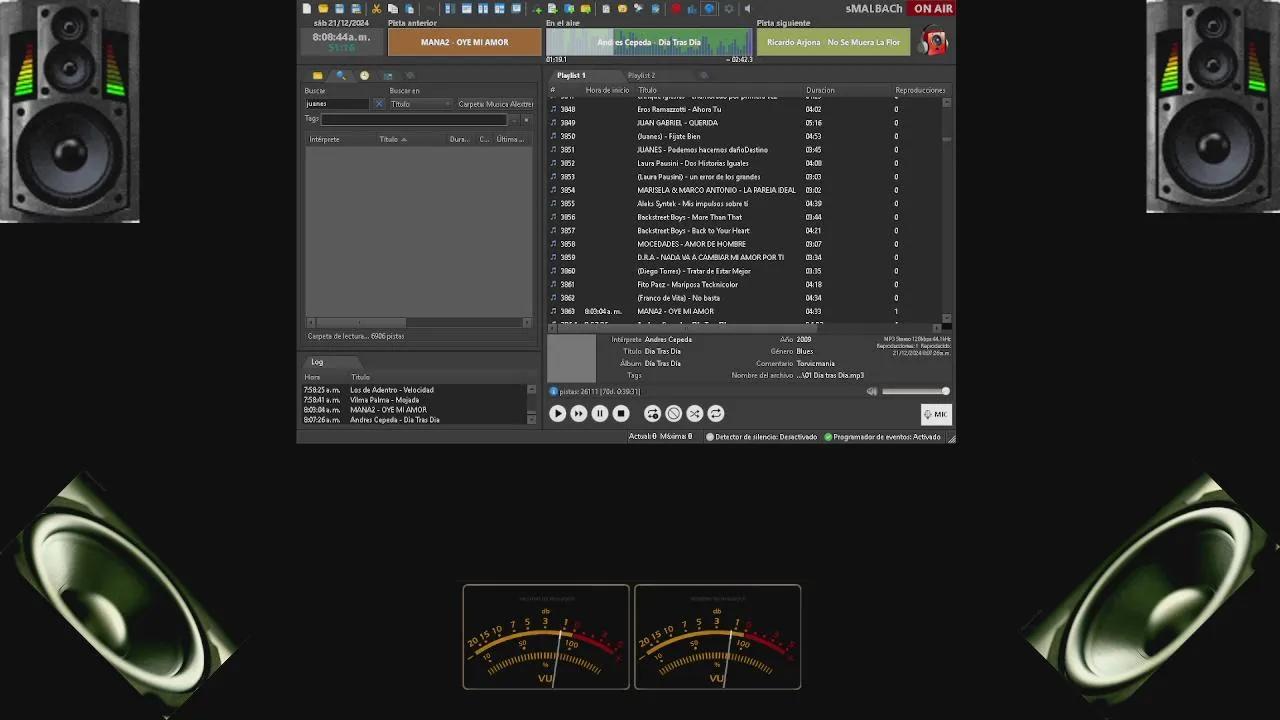Click the Pista siguiente Ricardo Arjona box
This screenshot has height=720, width=1280.
[833, 42]
